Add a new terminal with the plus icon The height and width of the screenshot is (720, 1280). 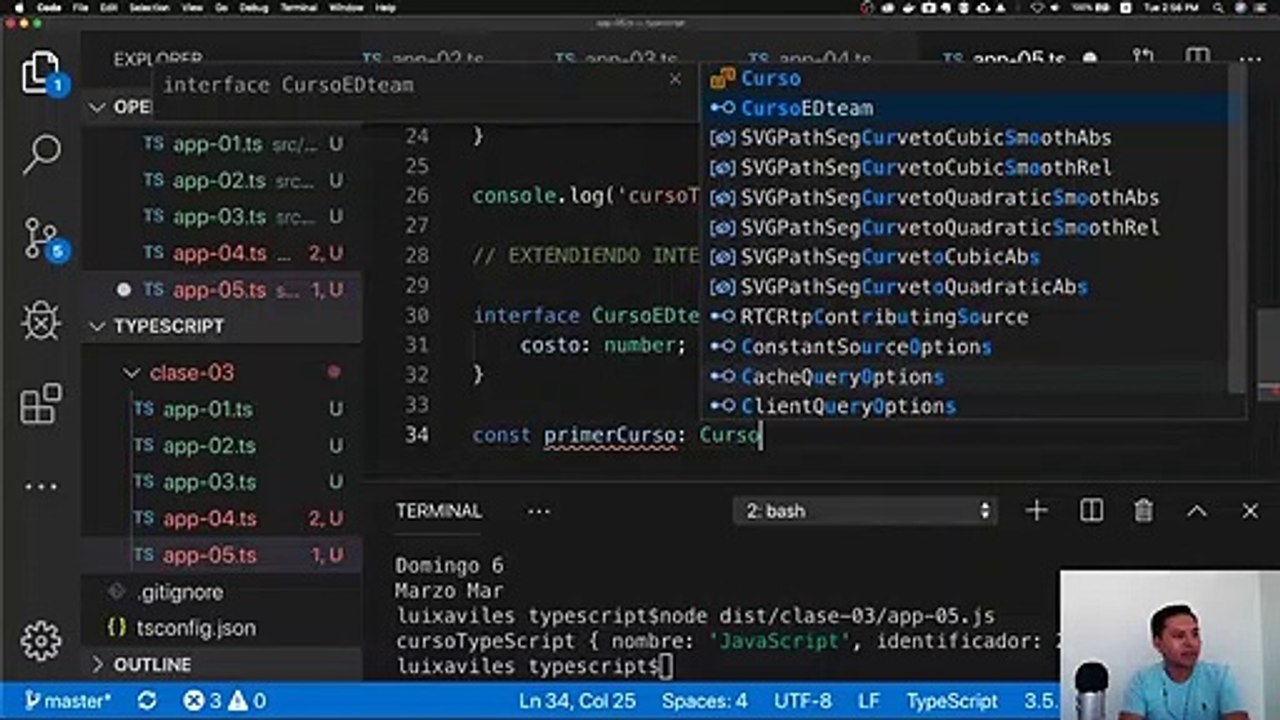pyautogui.click(x=1036, y=511)
